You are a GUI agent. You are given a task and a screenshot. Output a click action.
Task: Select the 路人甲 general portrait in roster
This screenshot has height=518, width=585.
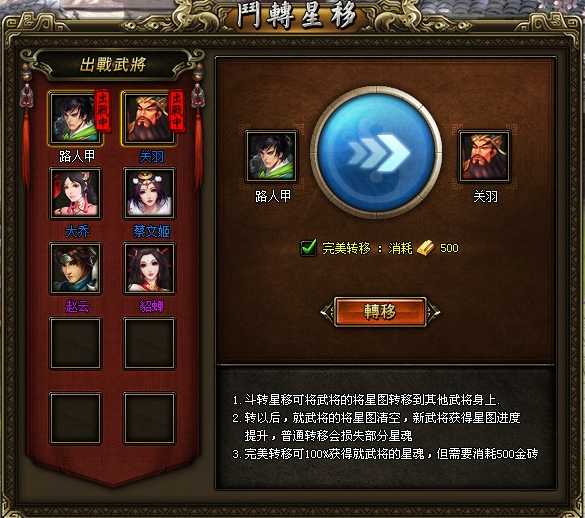pos(75,118)
